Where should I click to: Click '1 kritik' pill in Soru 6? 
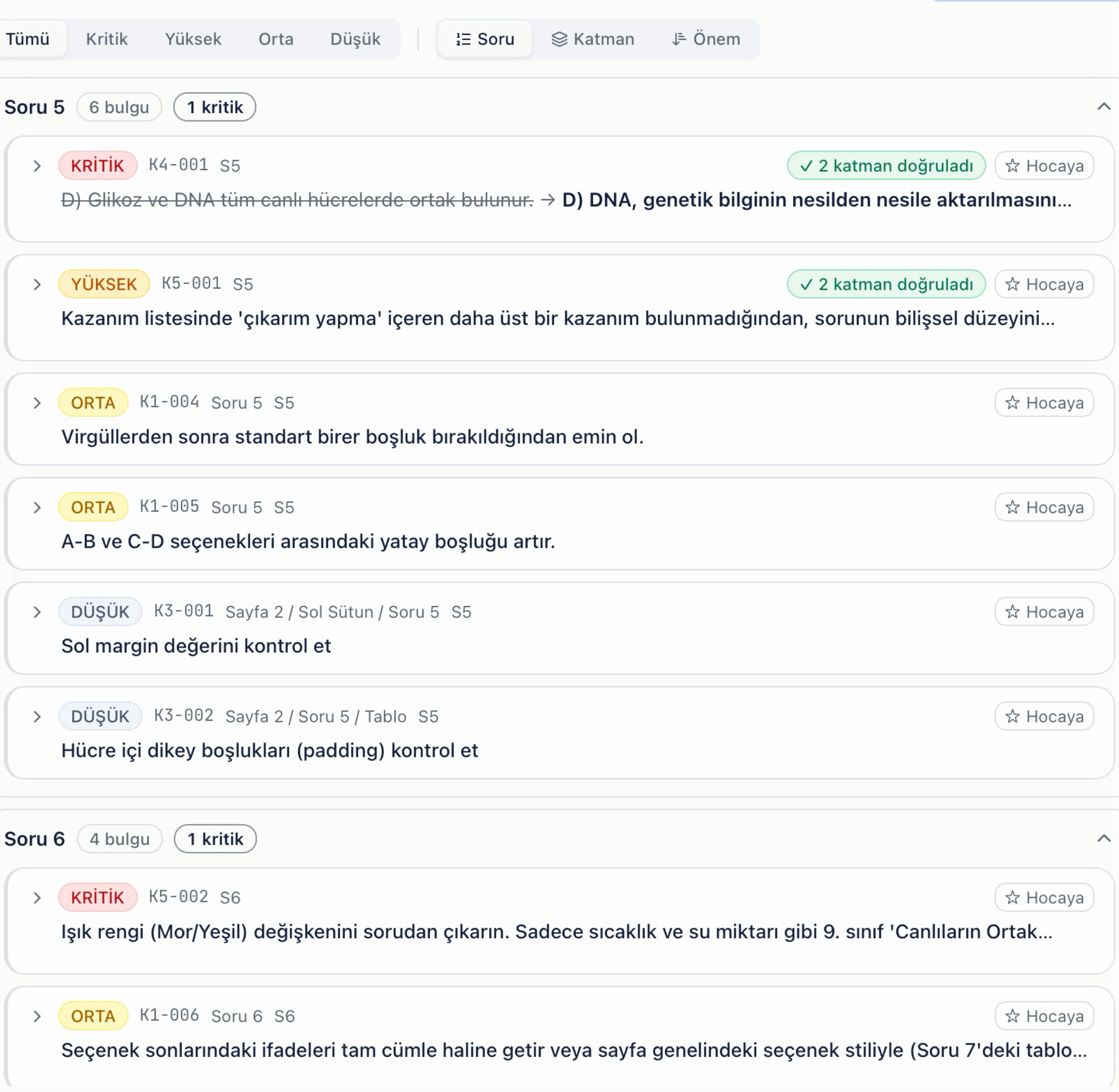point(215,839)
